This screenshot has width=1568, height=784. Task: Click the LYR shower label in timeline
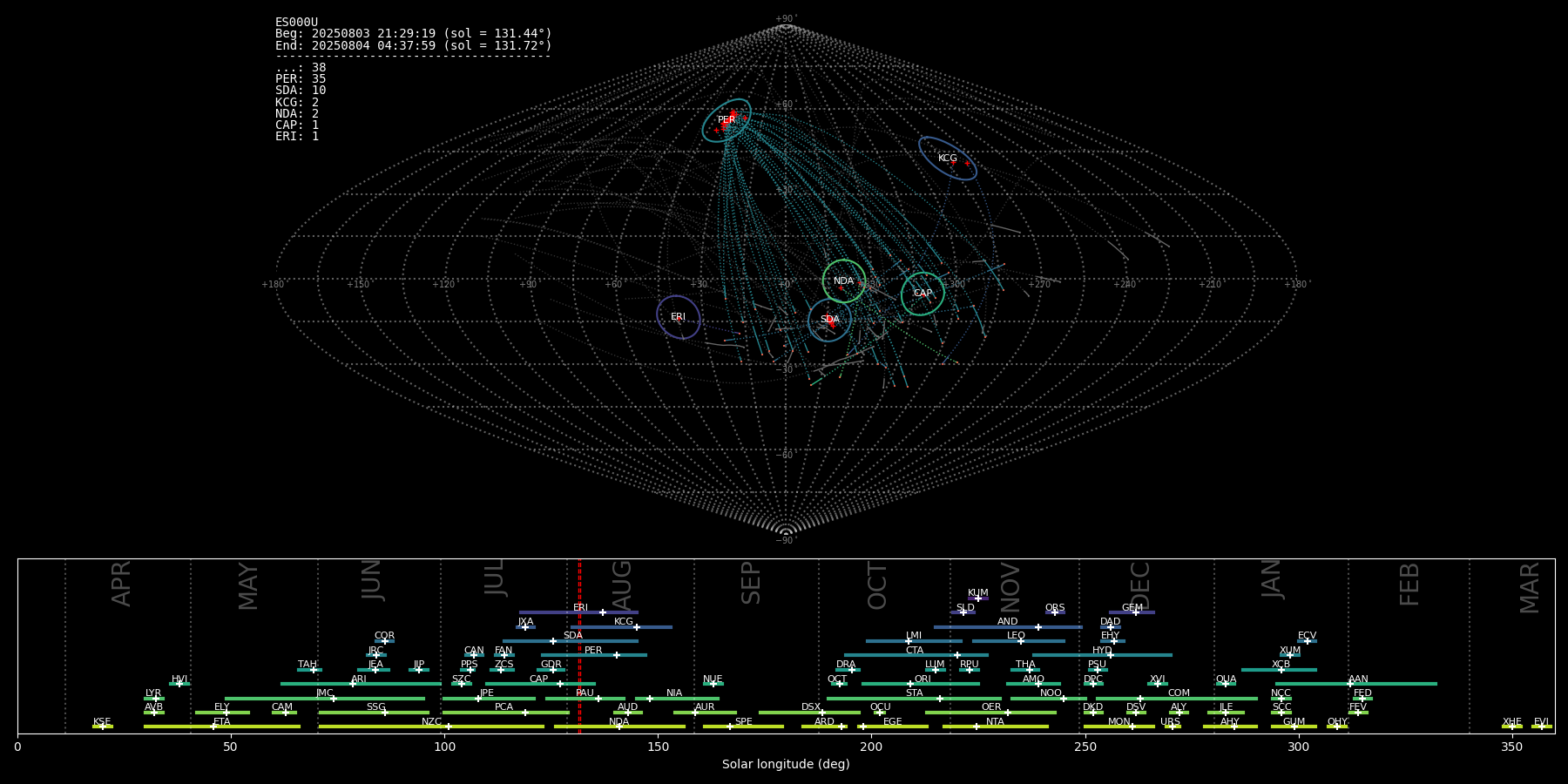click(153, 693)
